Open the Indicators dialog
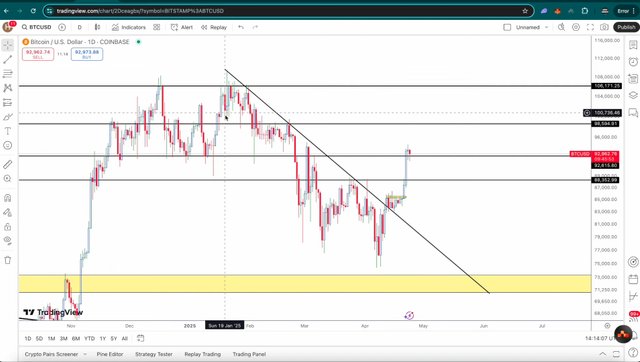Screen dimensions: 640x362 (129, 27)
